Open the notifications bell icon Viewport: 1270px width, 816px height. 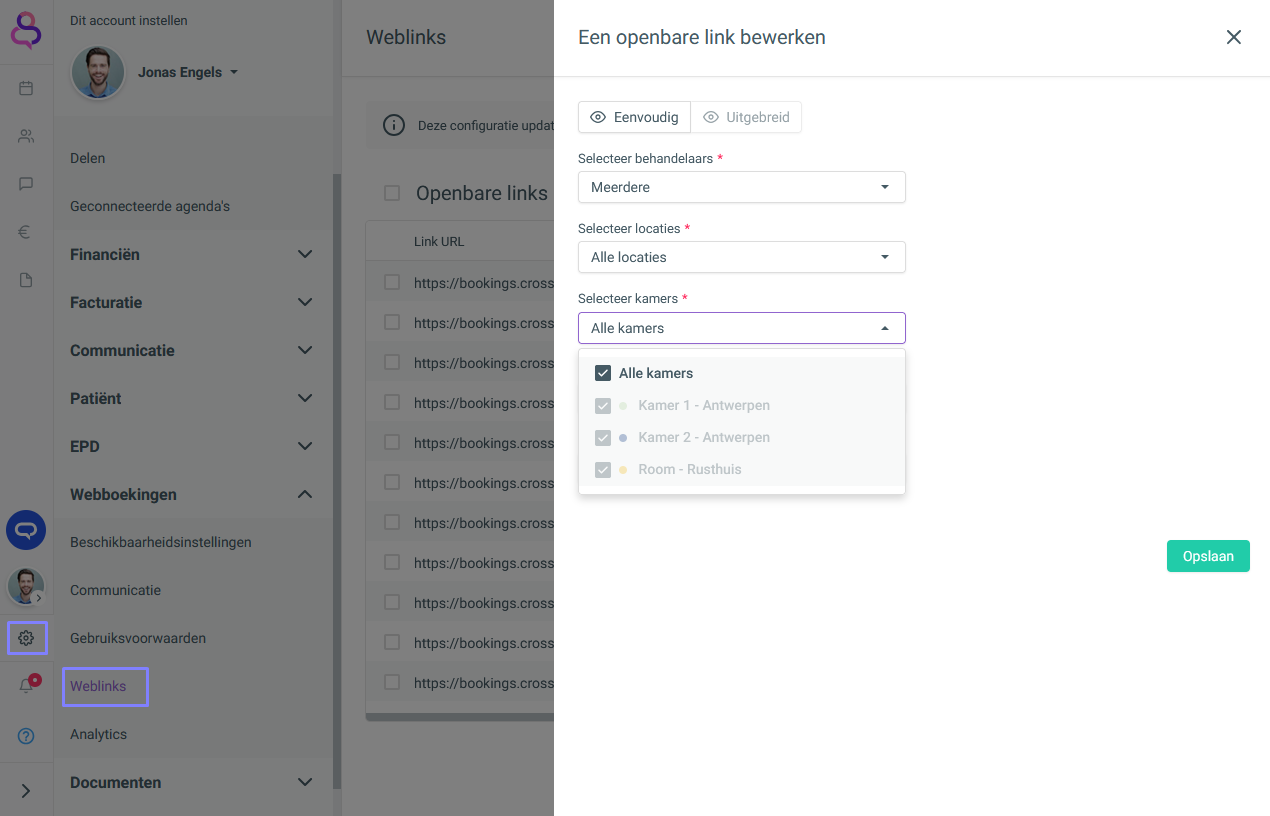click(26, 686)
